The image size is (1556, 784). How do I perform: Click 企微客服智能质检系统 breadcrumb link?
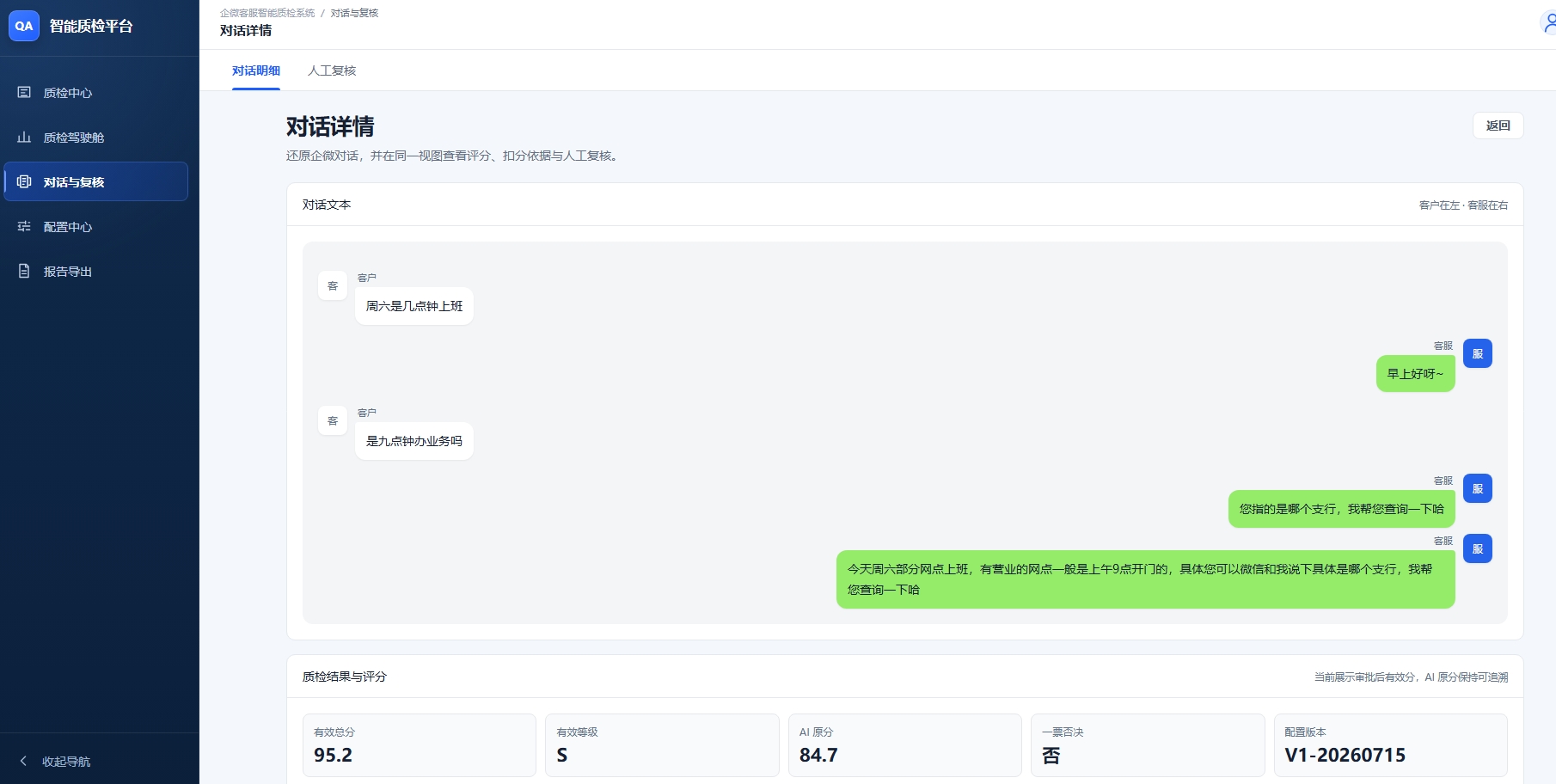tap(267, 13)
